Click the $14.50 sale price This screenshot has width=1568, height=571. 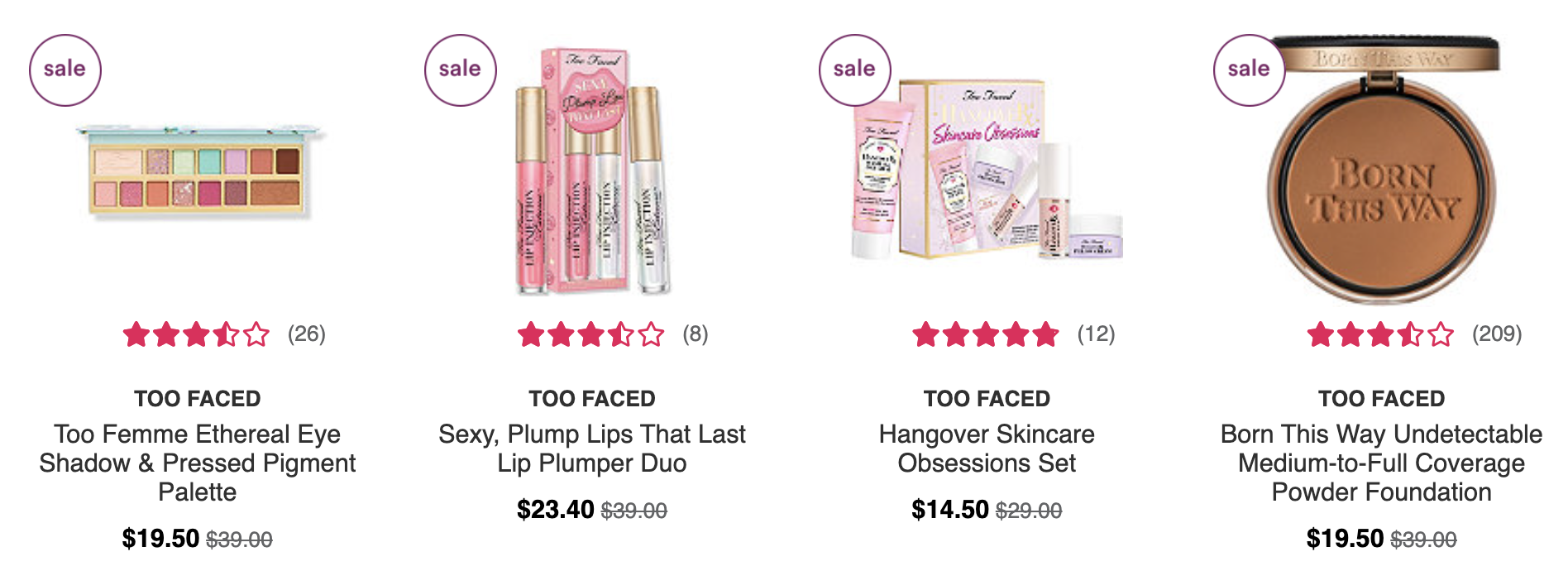pyautogui.click(x=950, y=510)
